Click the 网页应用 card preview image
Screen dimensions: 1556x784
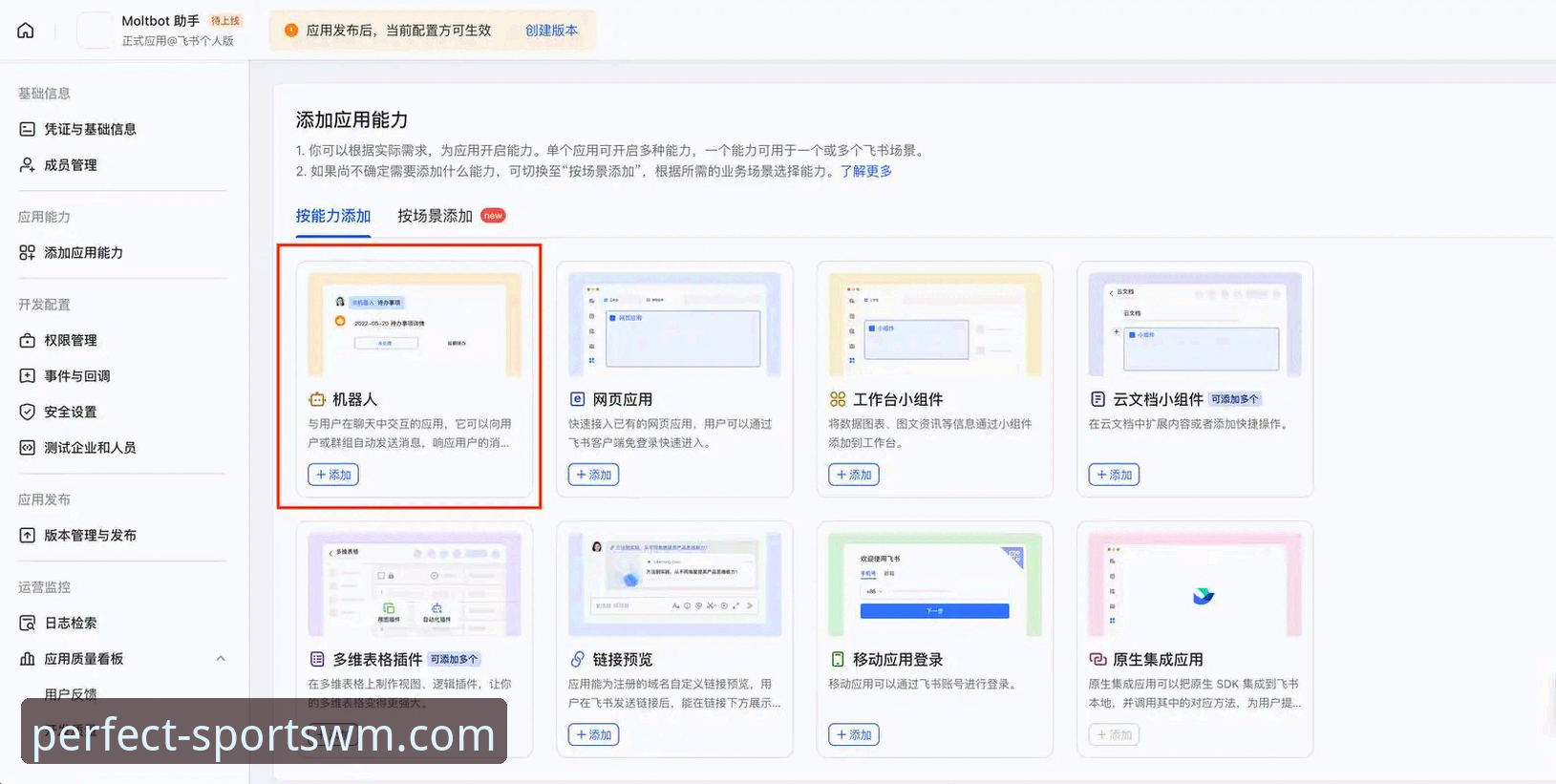(674, 325)
